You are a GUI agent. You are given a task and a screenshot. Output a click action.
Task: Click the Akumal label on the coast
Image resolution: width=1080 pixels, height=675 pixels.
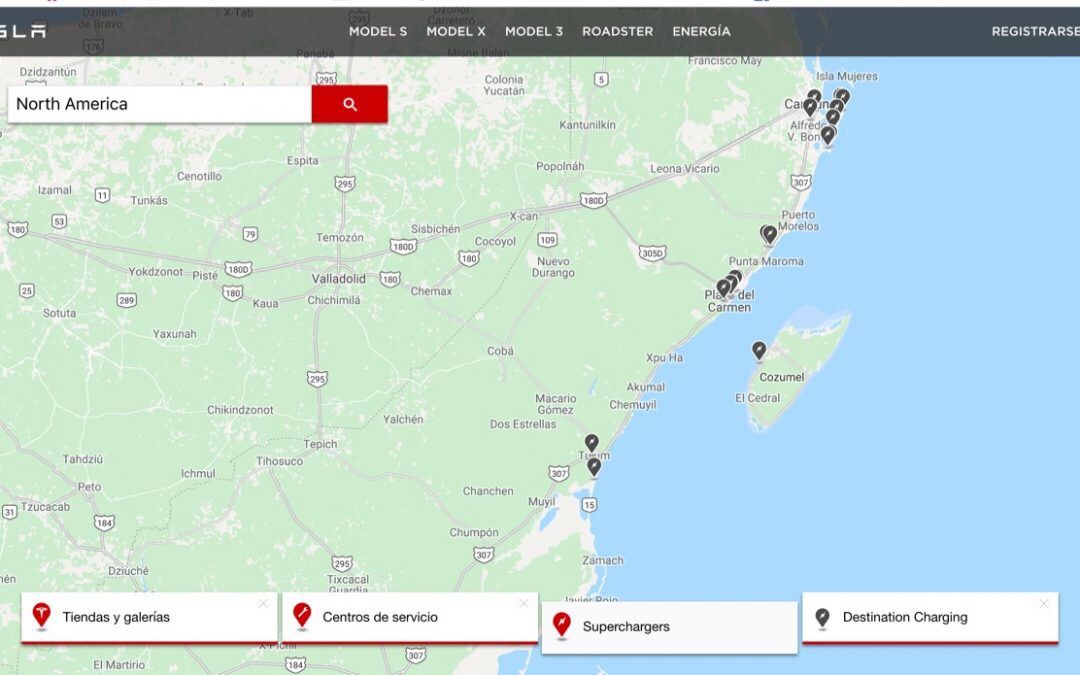click(645, 387)
